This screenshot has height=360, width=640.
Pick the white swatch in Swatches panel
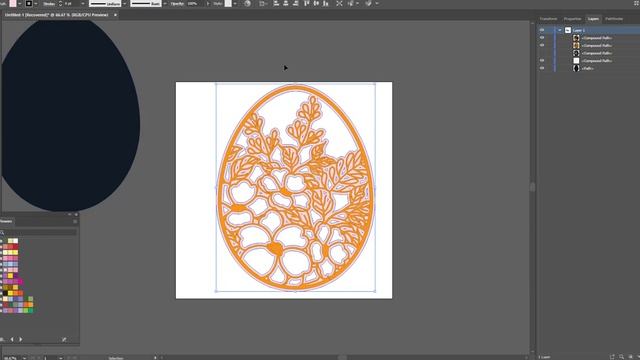coord(15,241)
